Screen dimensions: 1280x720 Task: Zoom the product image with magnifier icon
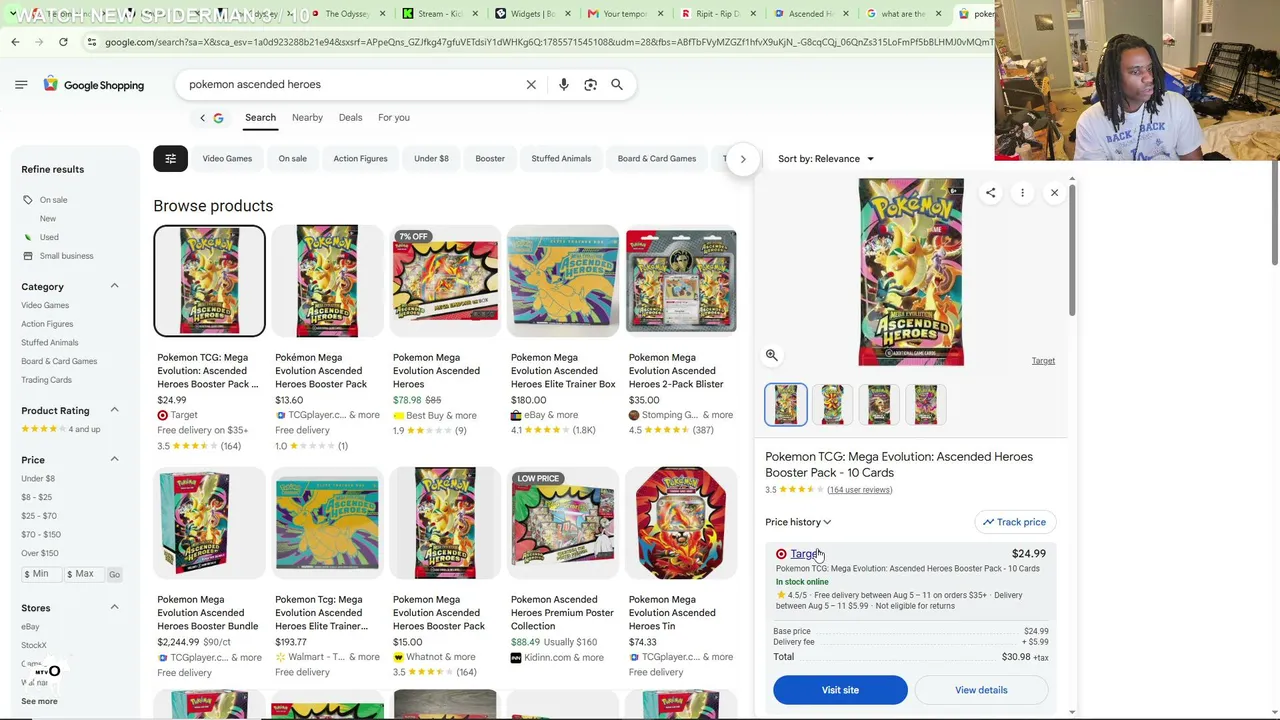pyautogui.click(x=771, y=355)
